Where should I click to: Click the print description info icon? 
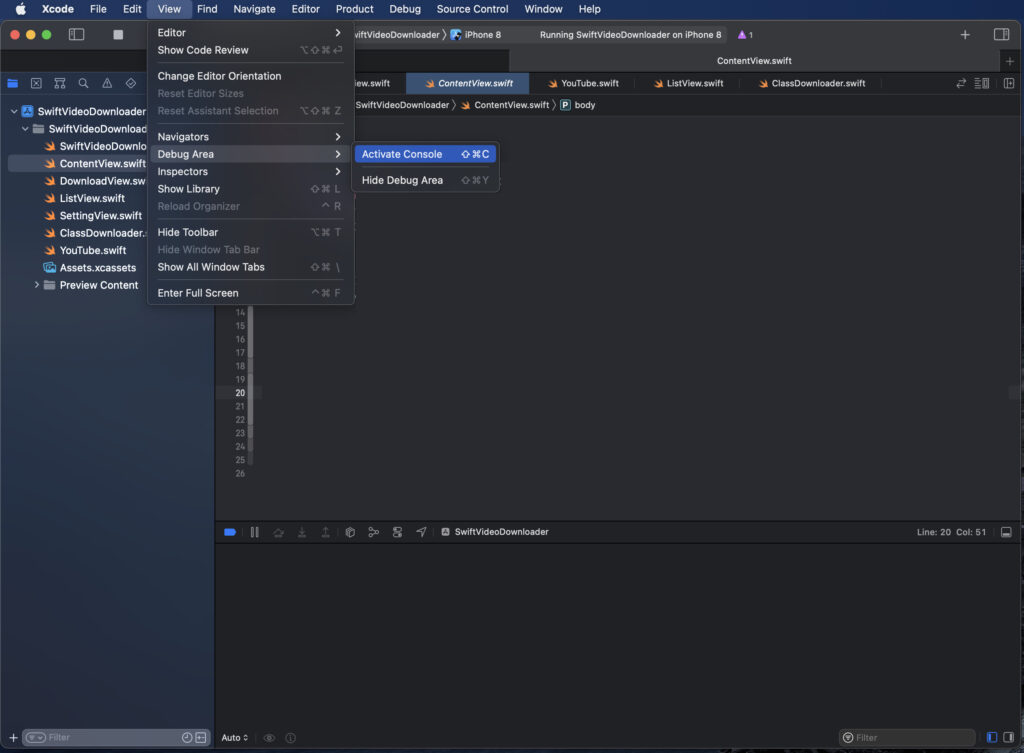click(291, 738)
